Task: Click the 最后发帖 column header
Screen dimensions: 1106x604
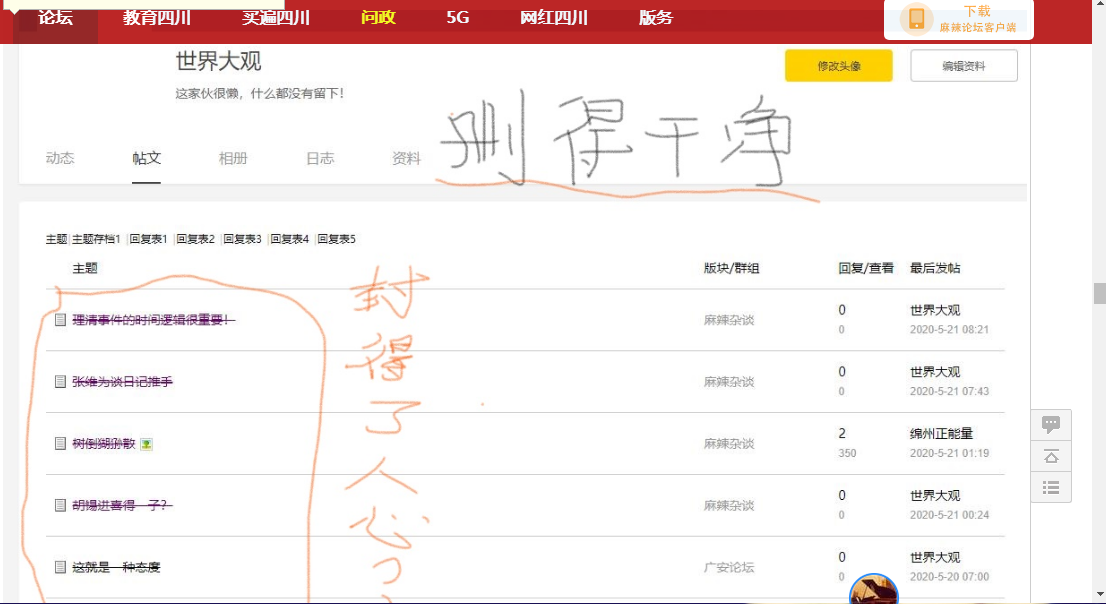Action: tap(935, 268)
